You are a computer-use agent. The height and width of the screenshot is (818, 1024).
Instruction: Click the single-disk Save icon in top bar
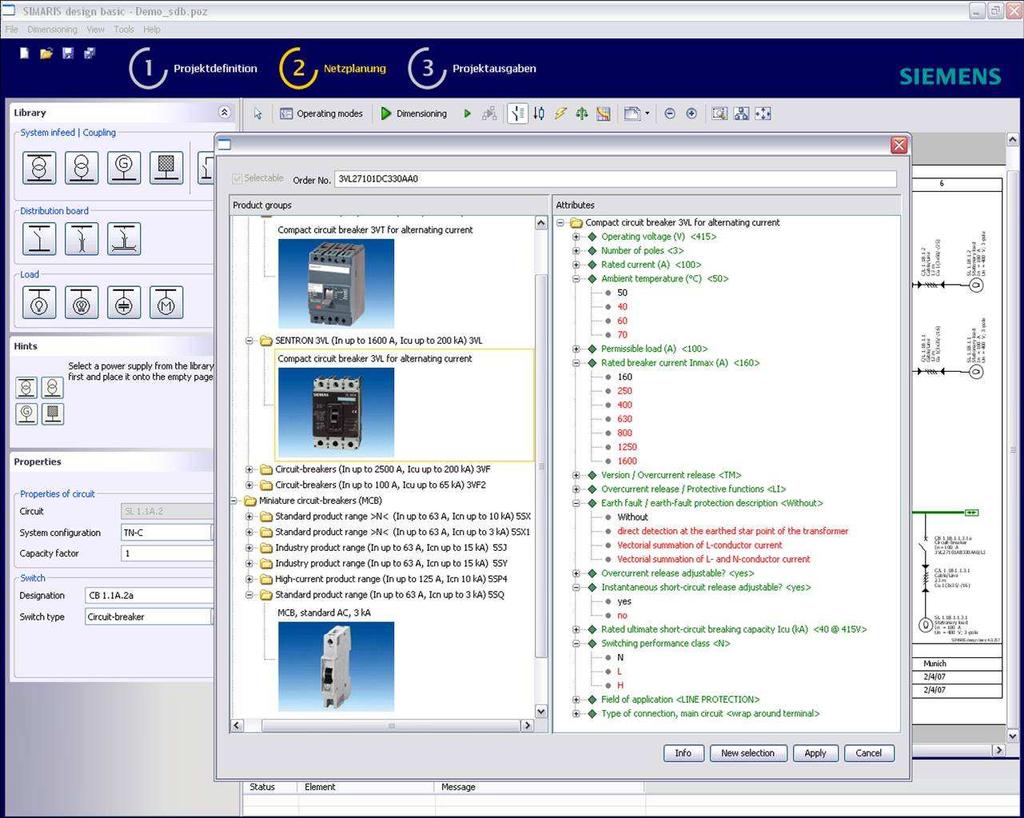pyautogui.click(x=68, y=53)
